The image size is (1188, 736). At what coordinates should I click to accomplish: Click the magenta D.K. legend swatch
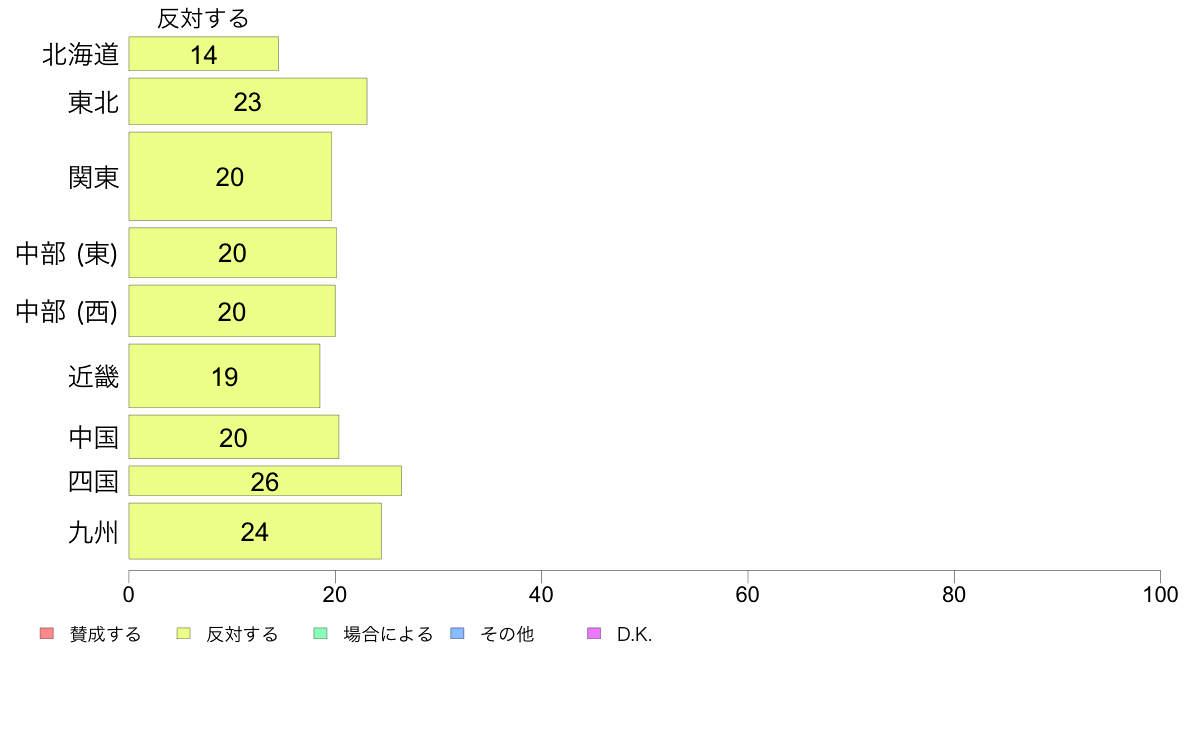tap(594, 633)
